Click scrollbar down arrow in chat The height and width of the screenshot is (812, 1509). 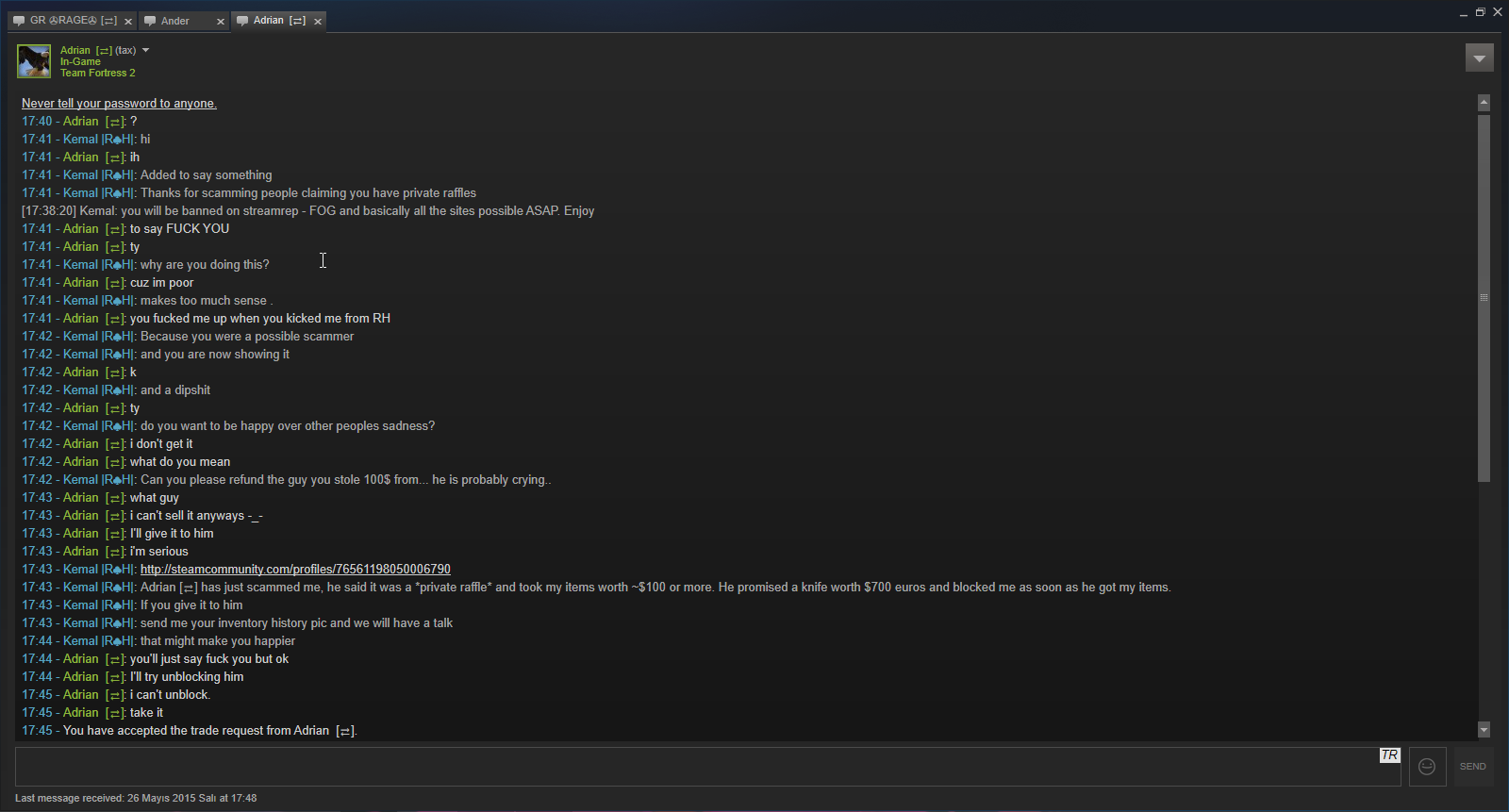1484,729
